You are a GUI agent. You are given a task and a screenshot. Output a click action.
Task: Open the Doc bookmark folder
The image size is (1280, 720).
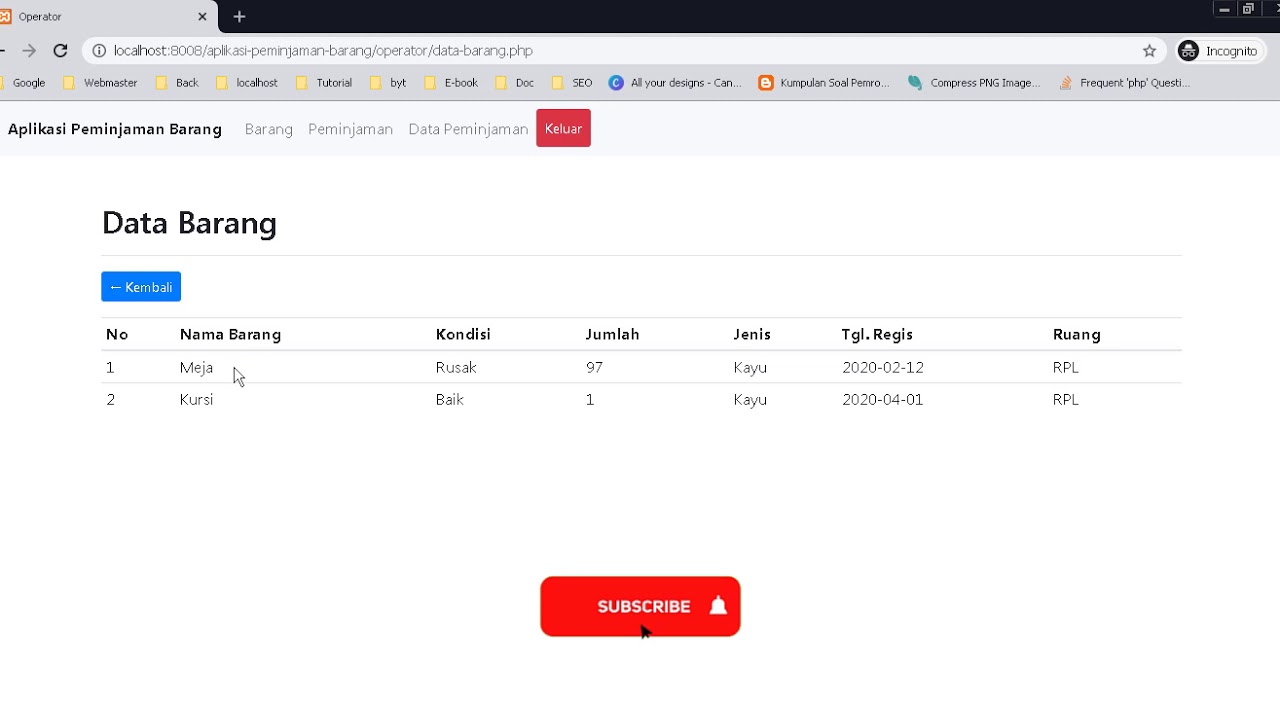[515, 83]
